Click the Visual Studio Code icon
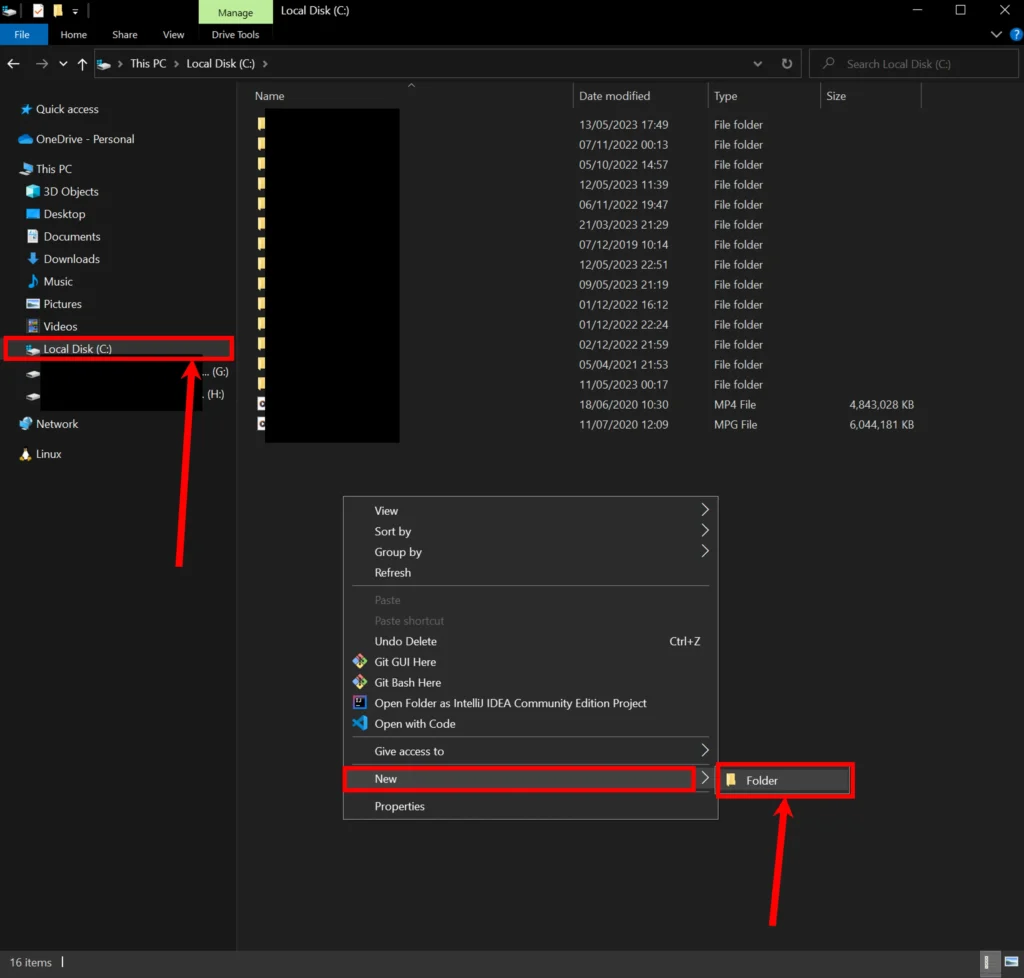The height and width of the screenshot is (978, 1024). click(360, 724)
